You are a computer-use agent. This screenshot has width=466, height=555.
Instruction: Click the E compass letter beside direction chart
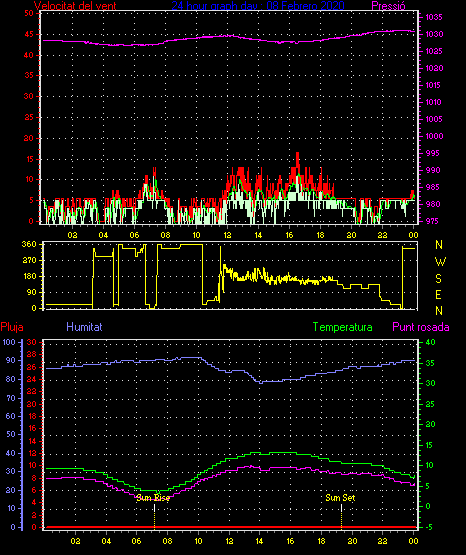438,294
